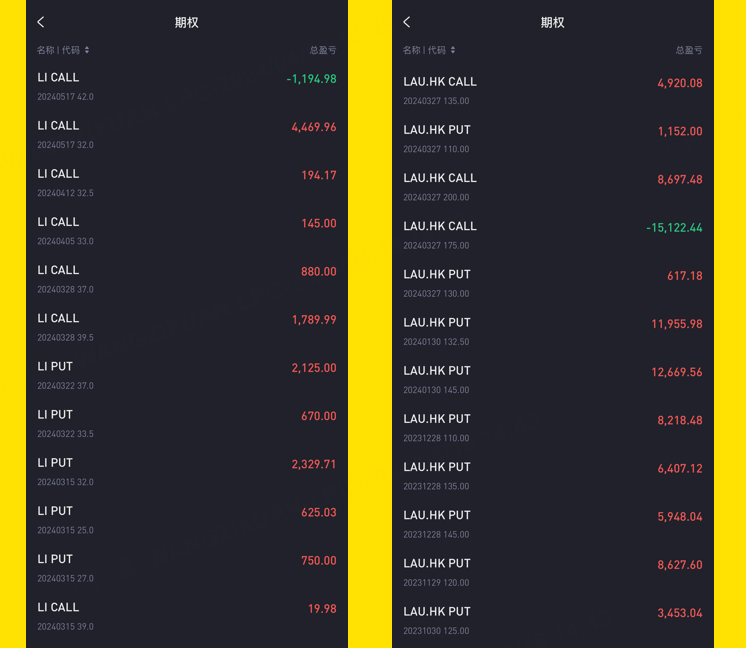
Task: Open LAU.HK PUT 20231030 125.00 entry
Action: pyautogui.click(x=553, y=620)
